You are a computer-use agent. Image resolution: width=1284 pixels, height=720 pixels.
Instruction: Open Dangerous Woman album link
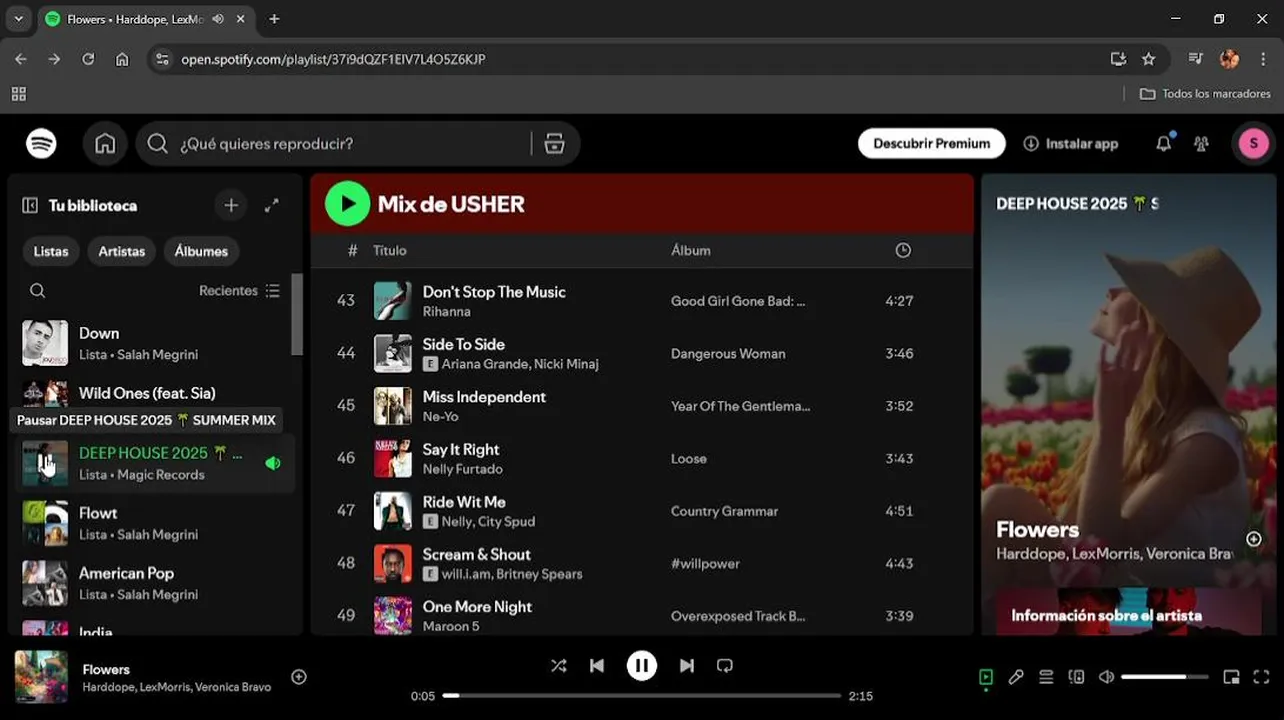728,354
